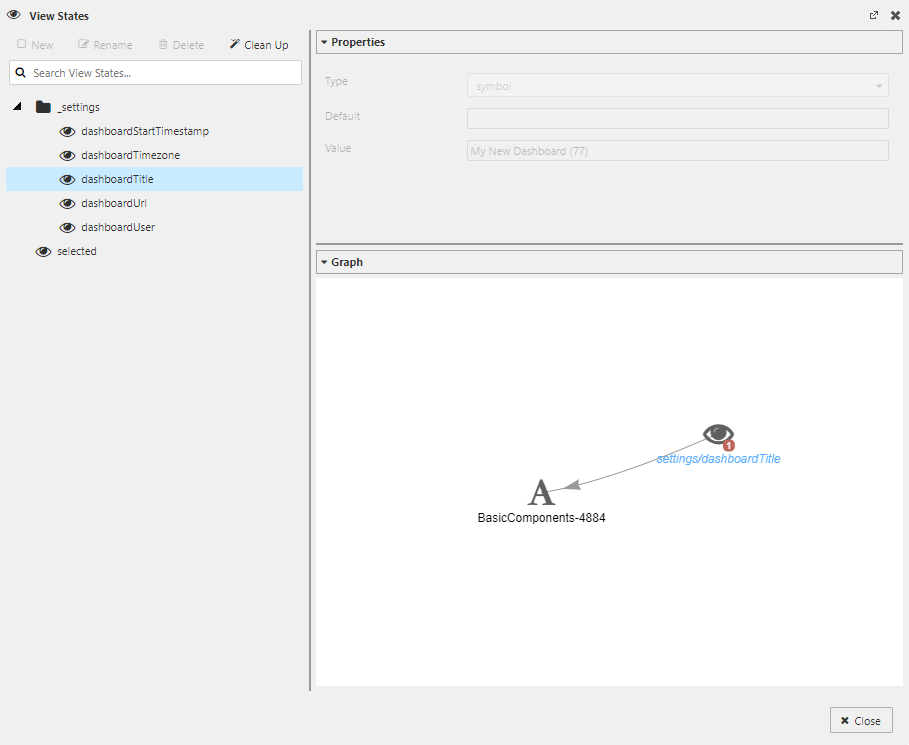This screenshot has height=745, width=909.
Task: Collapse the Properties section
Action: pyautogui.click(x=325, y=42)
